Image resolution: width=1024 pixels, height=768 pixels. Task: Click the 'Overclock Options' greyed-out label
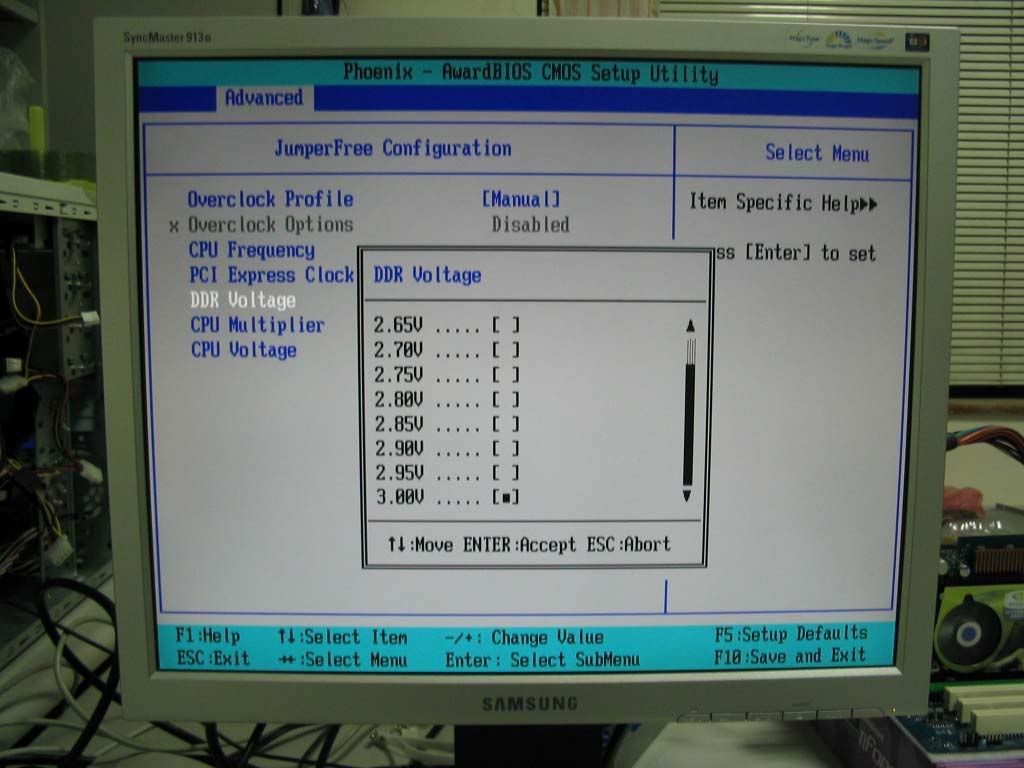pyautogui.click(x=271, y=225)
